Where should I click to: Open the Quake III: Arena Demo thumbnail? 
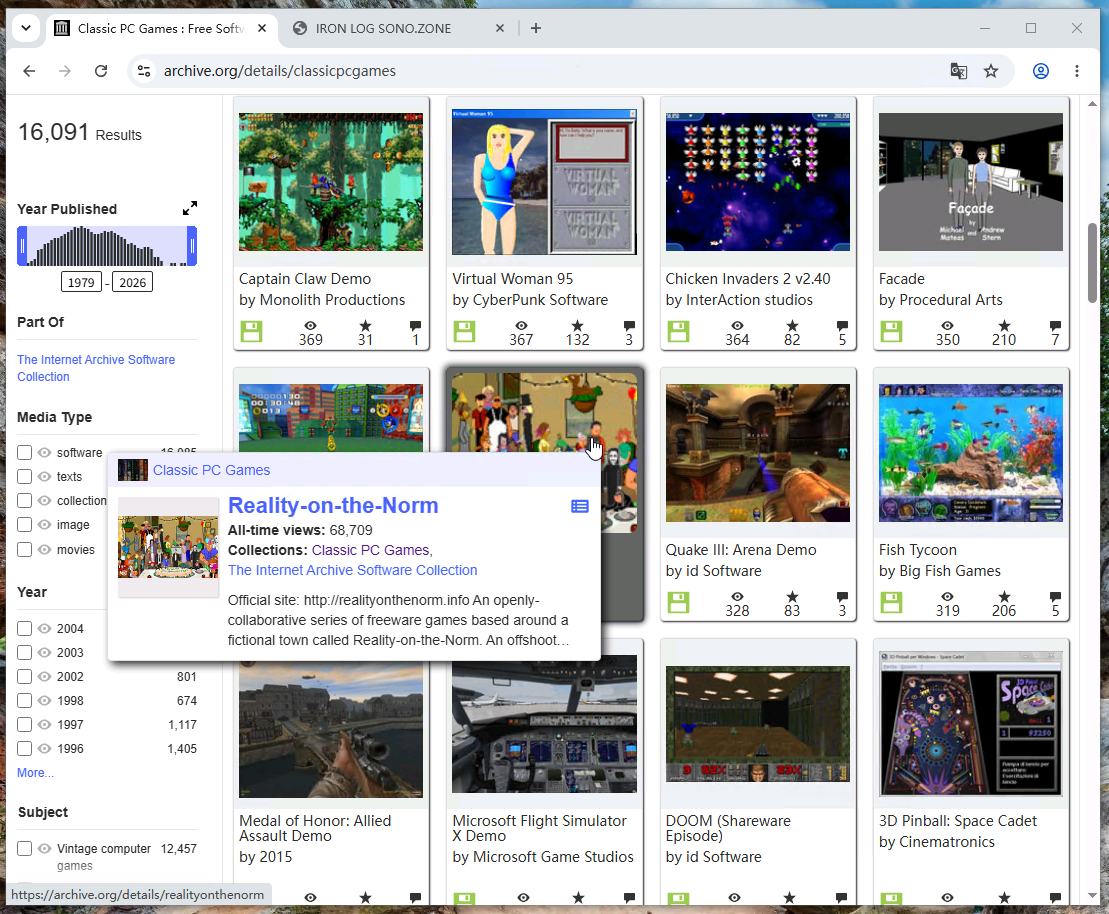[757, 453]
